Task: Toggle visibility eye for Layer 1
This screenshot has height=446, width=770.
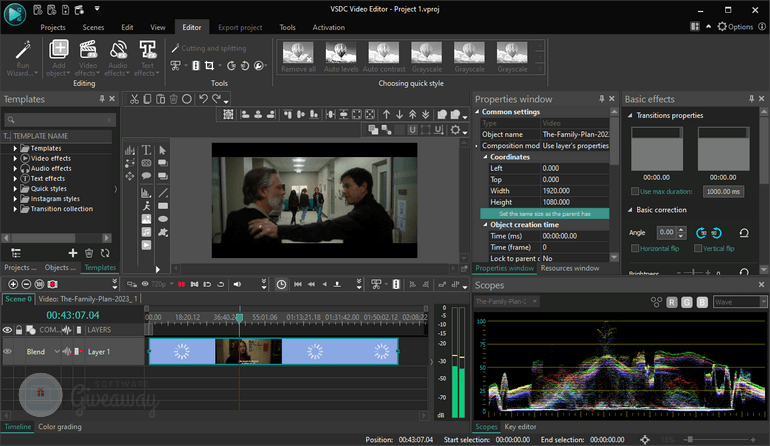Action: point(8,352)
